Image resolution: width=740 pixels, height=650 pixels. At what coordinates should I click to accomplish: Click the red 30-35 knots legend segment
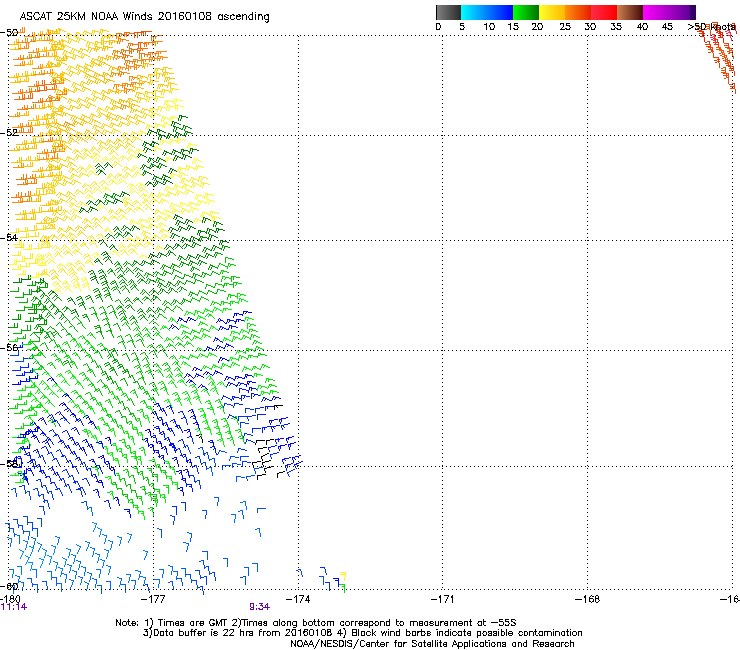coord(604,12)
